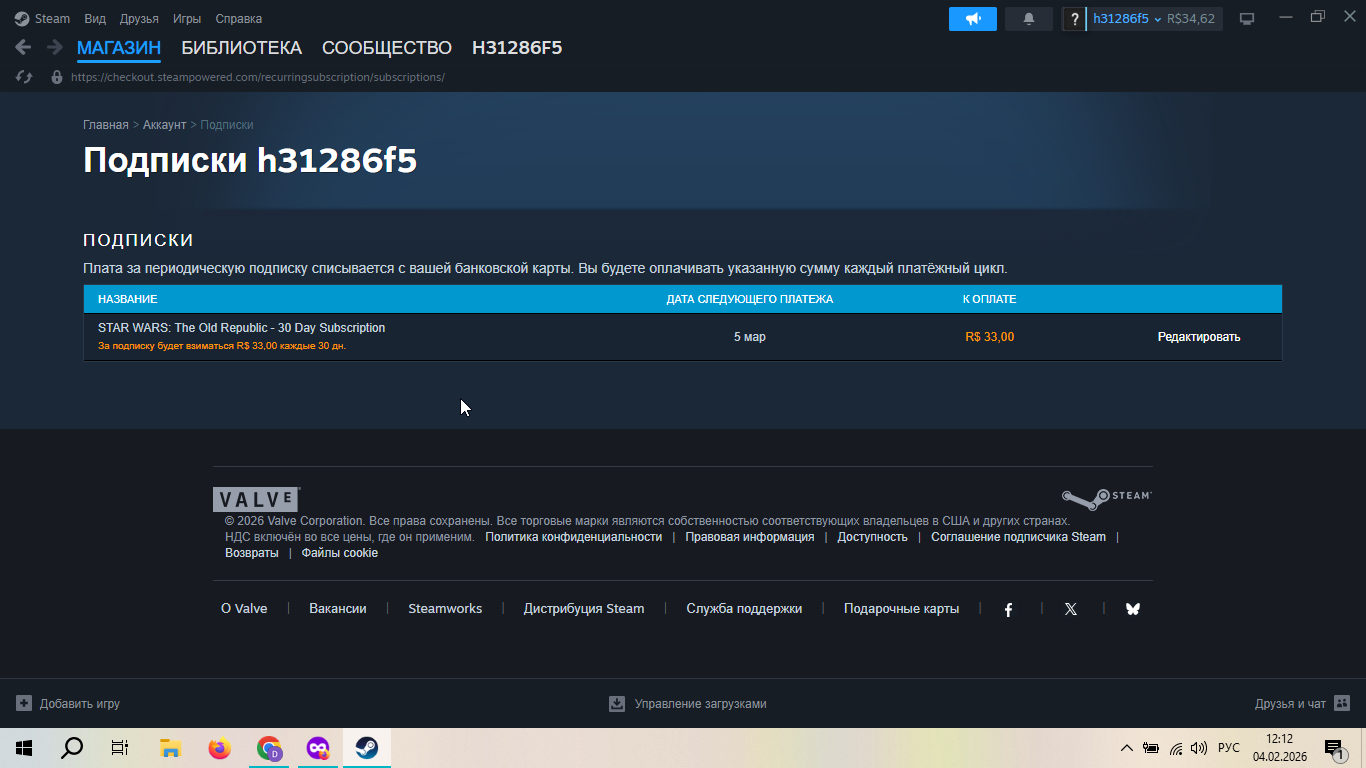
Task: Open the volume tray icon
Action: [x=1199, y=748]
